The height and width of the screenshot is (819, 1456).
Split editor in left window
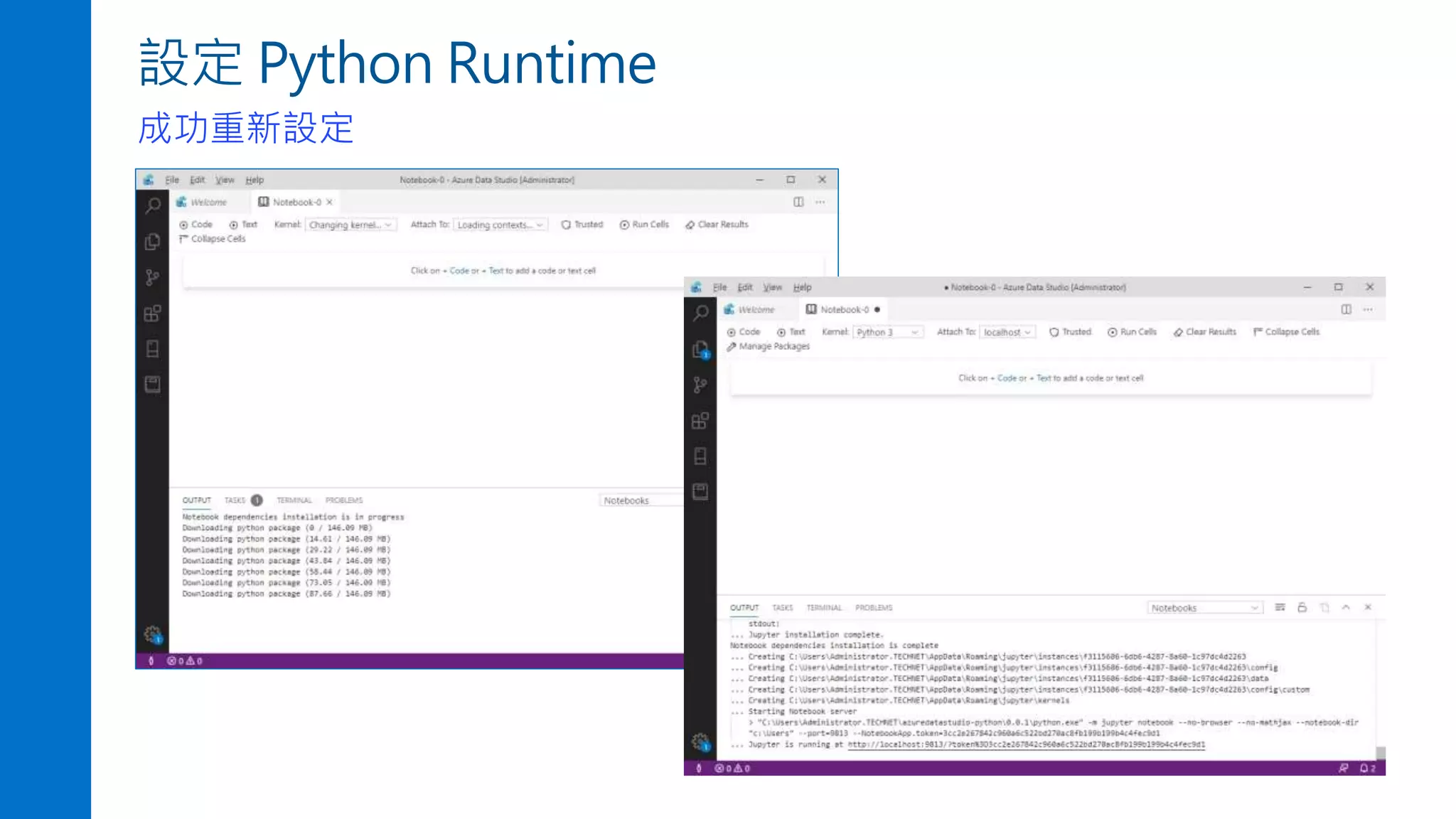798,202
